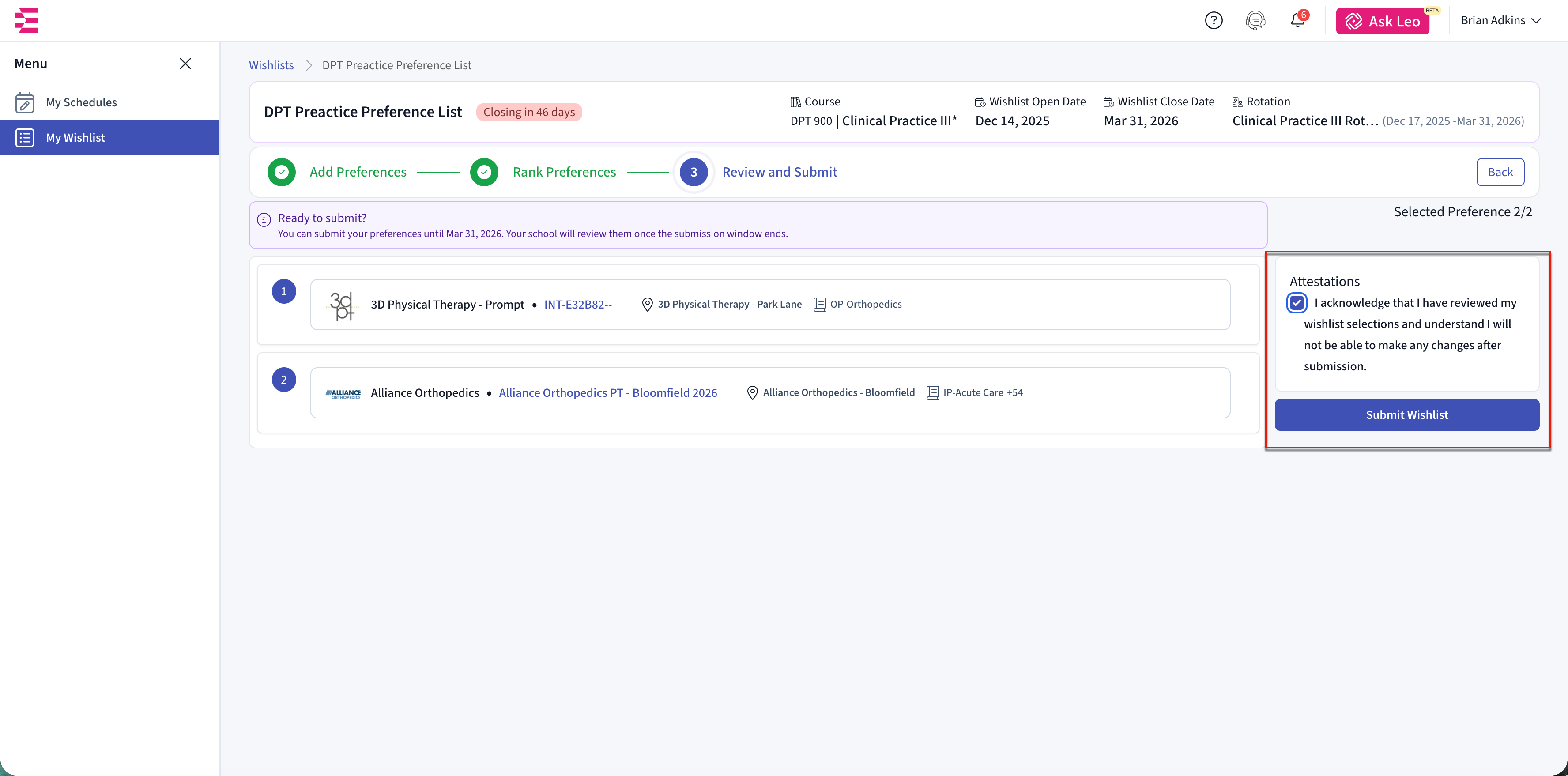Expand the Brian Adkins user dropdown
Image resolution: width=1568 pixels, height=776 pixels.
click(1500, 21)
